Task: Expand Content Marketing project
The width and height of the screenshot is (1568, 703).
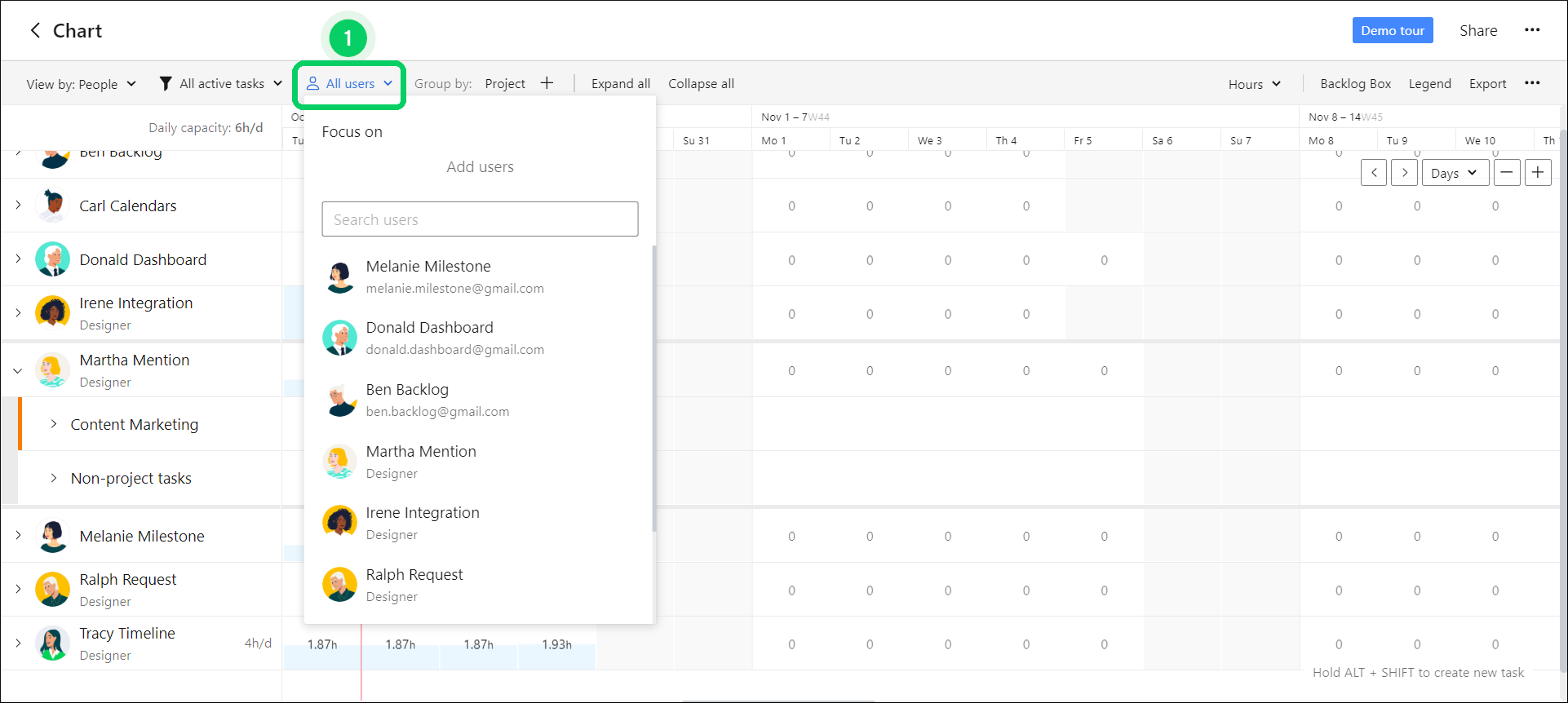Action: coord(54,423)
